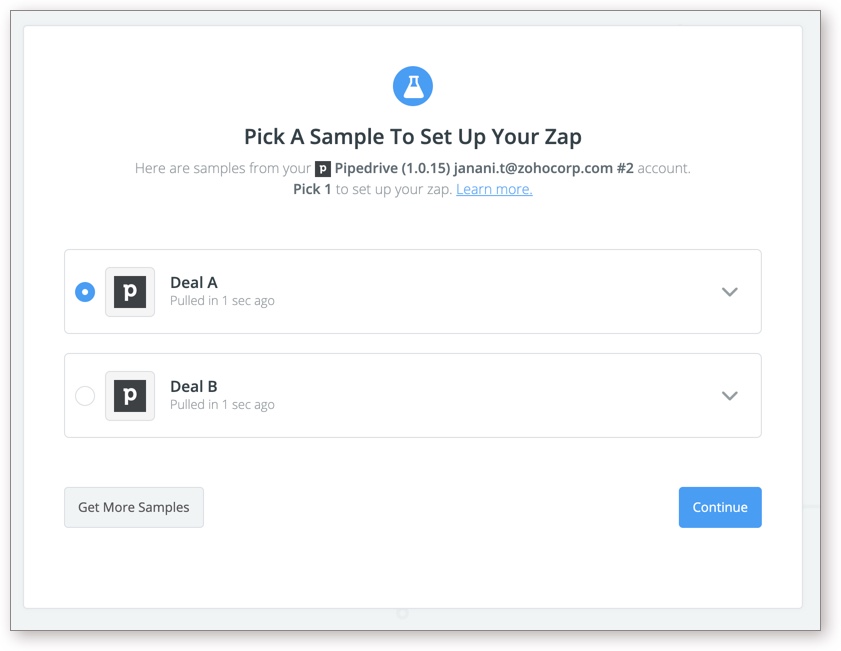Click the small Pipedrive logo beside account name
This screenshot has width=841, height=651.
point(323,169)
